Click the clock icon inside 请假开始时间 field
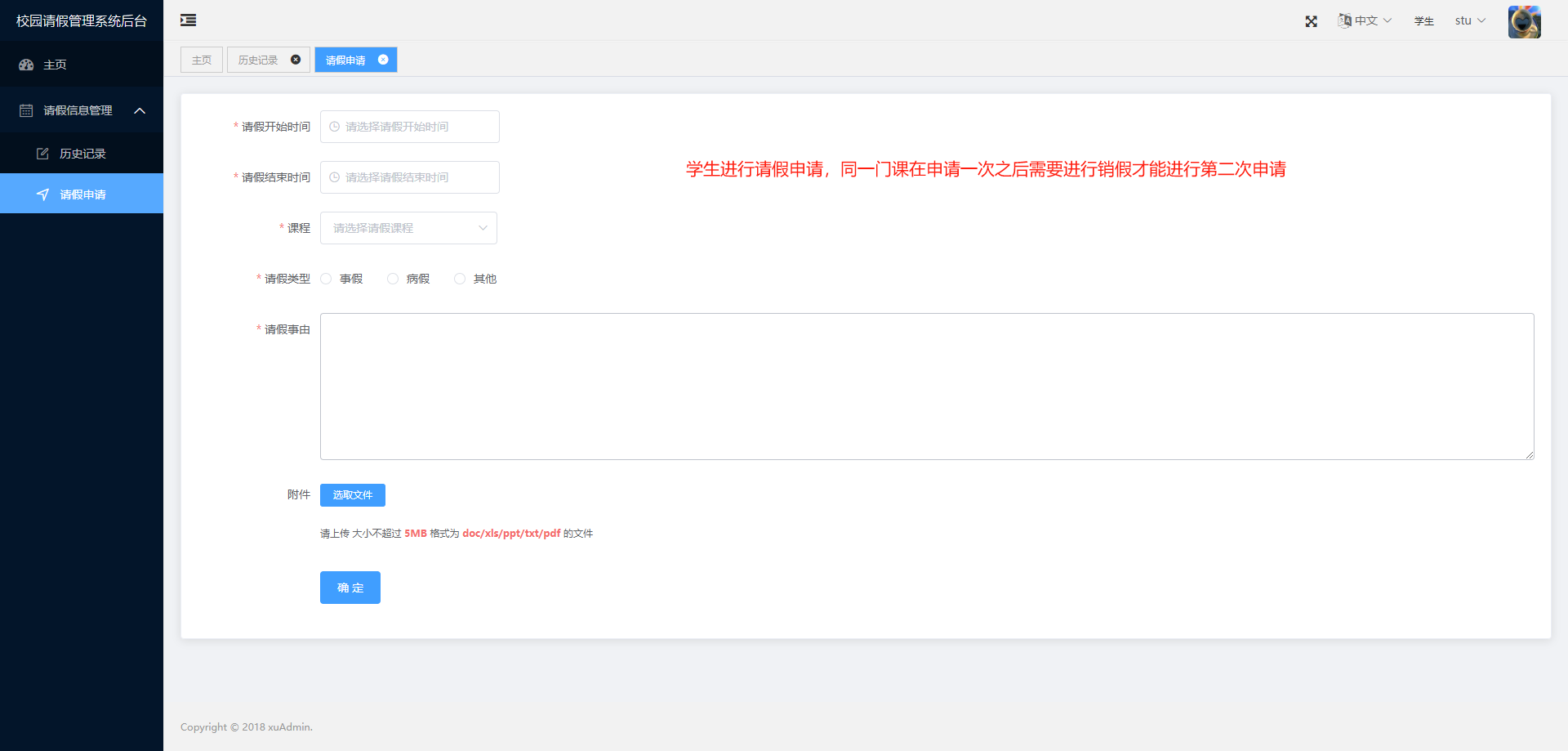The width and height of the screenshot is (1568, 751). tap(334, 127)
